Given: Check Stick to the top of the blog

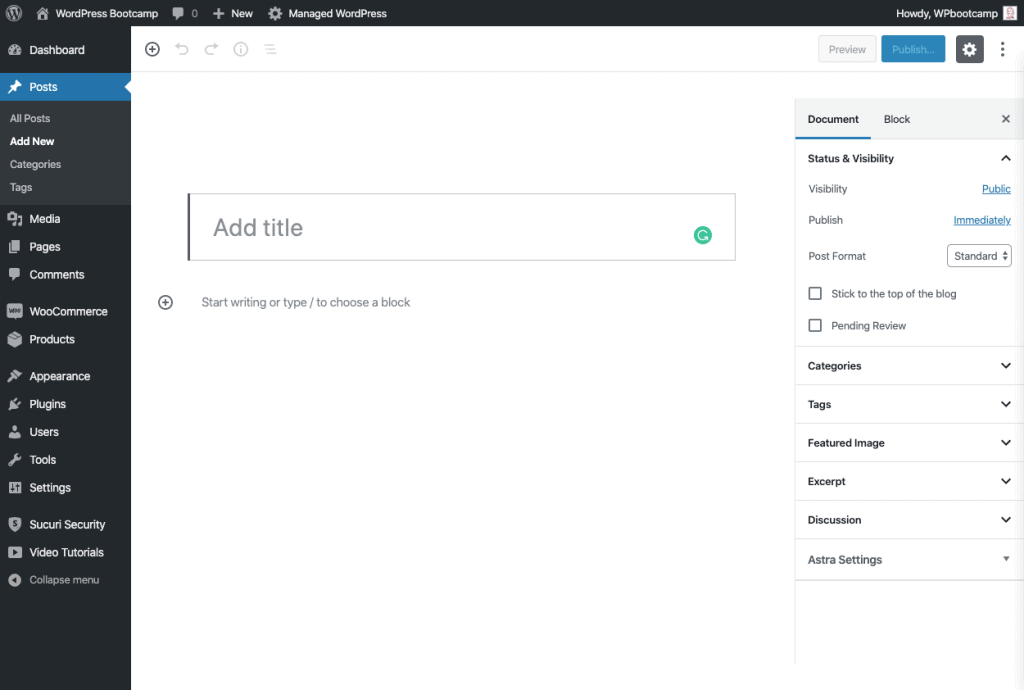Looking at the screenshot, I should point(815,294).
